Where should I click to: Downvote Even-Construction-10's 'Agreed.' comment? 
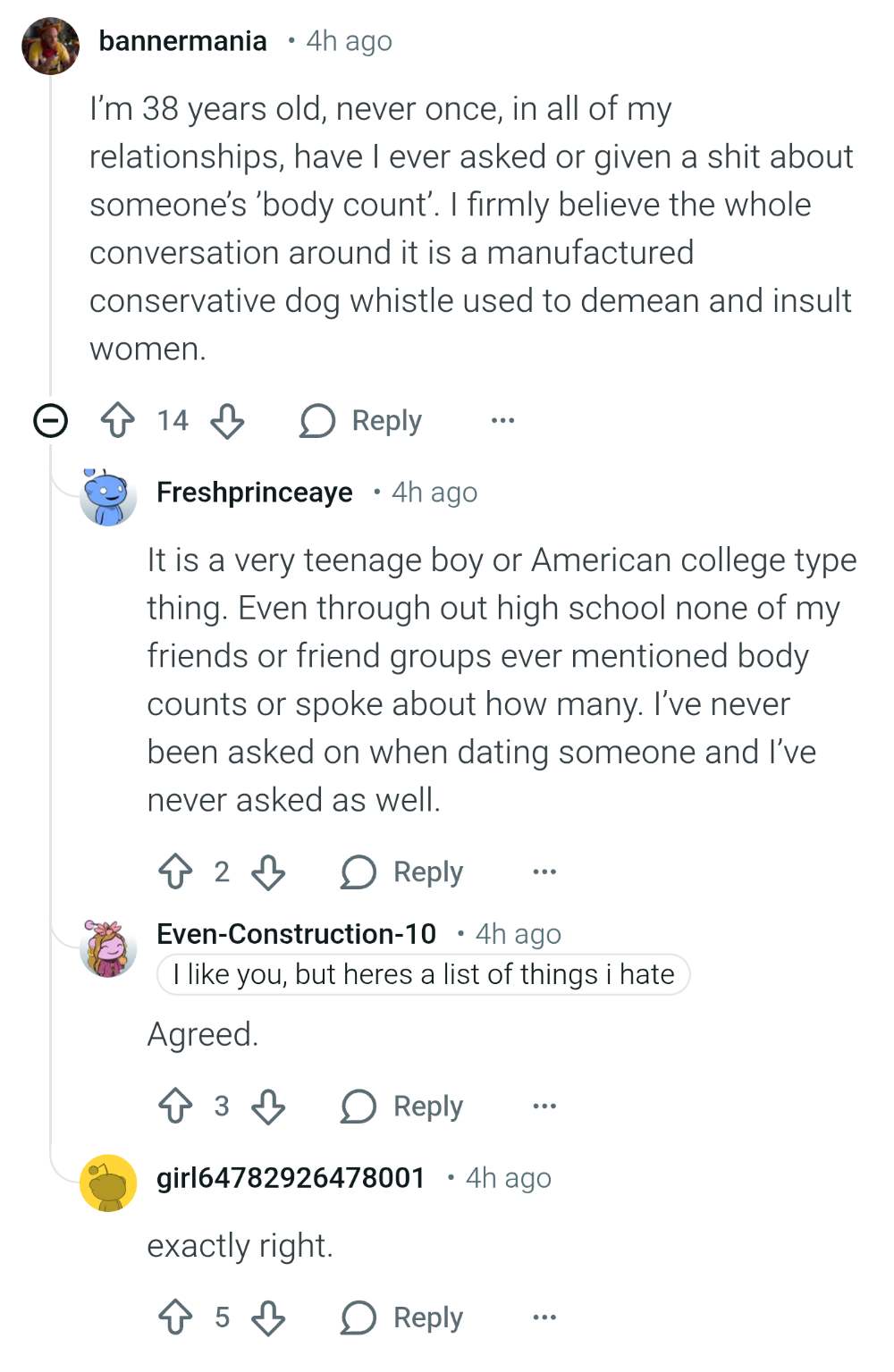coord(268,1107)
